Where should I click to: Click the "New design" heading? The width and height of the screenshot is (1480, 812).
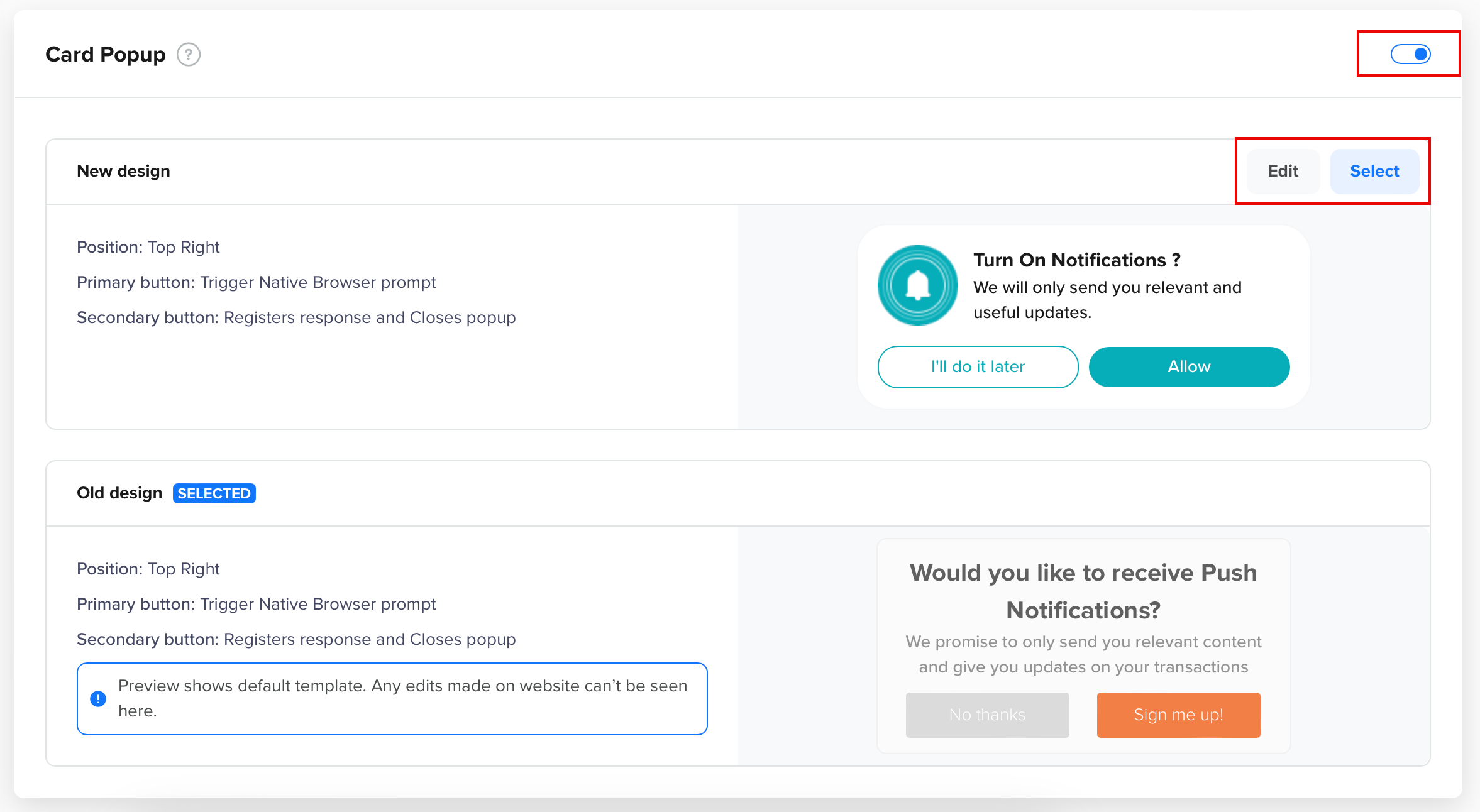pyautogui.click(x=123, y=171)
